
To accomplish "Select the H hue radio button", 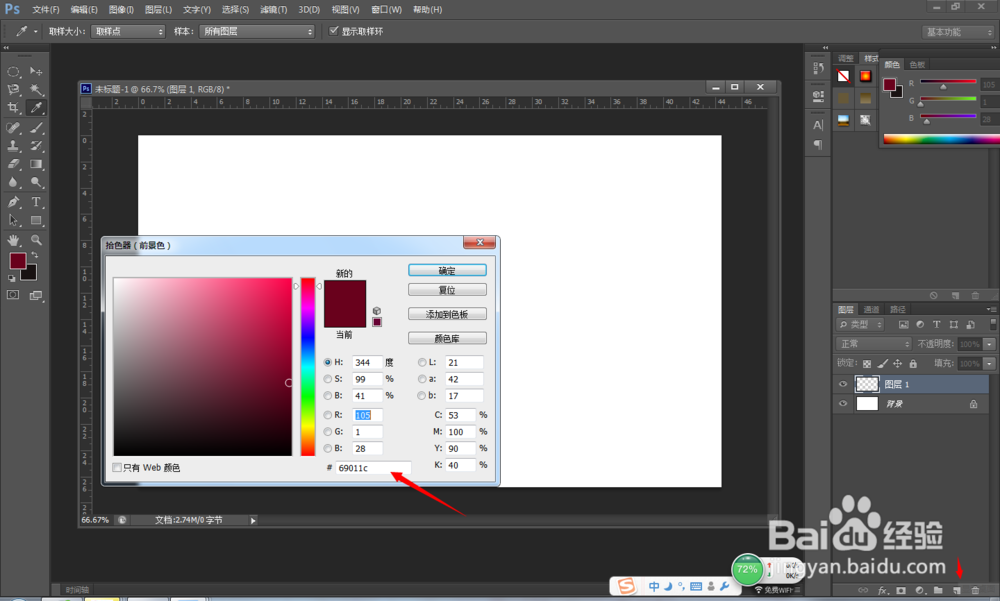I will click(x=328, y=362).
